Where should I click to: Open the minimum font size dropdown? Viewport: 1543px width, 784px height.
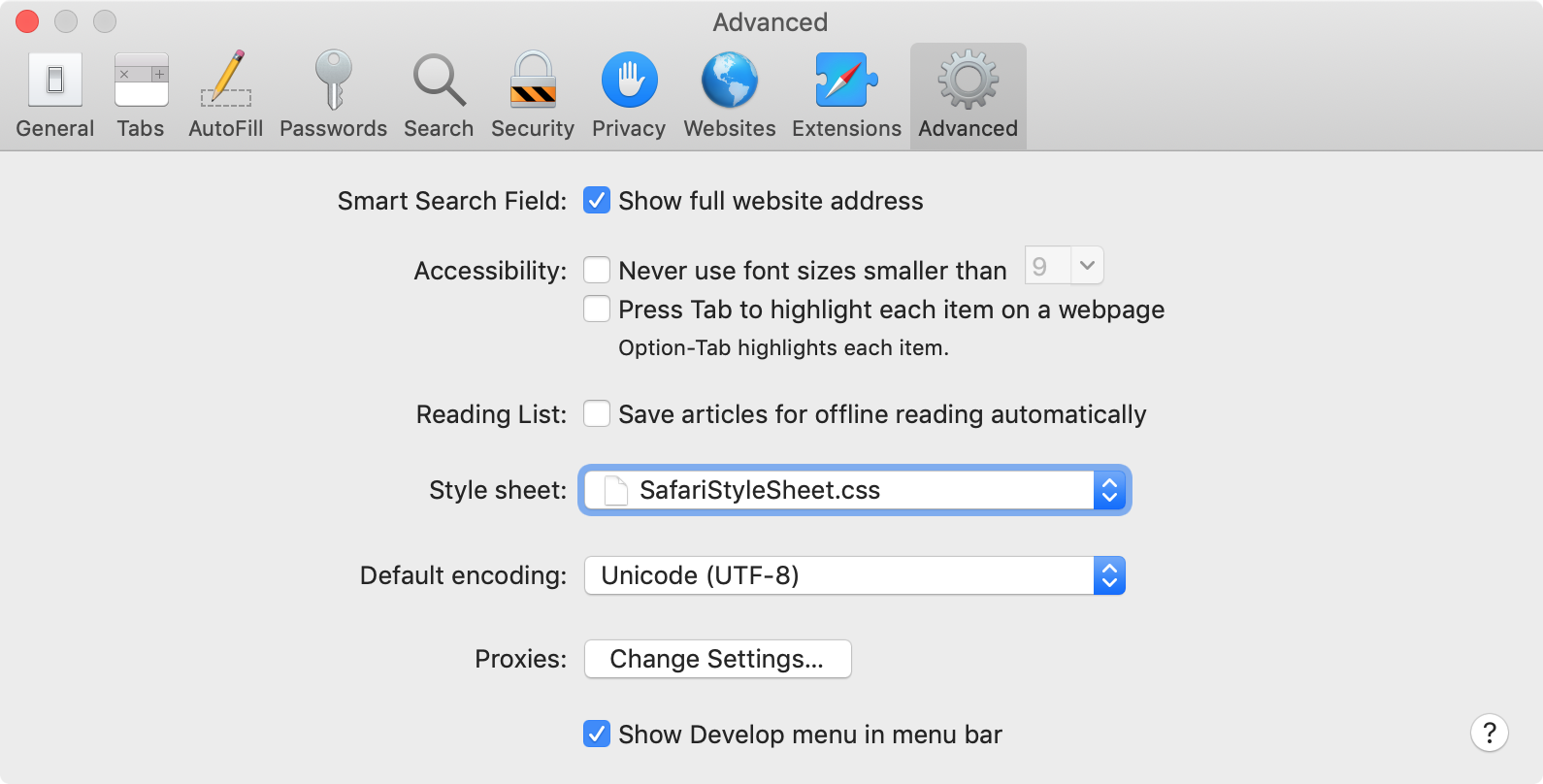click(1065, 266)
